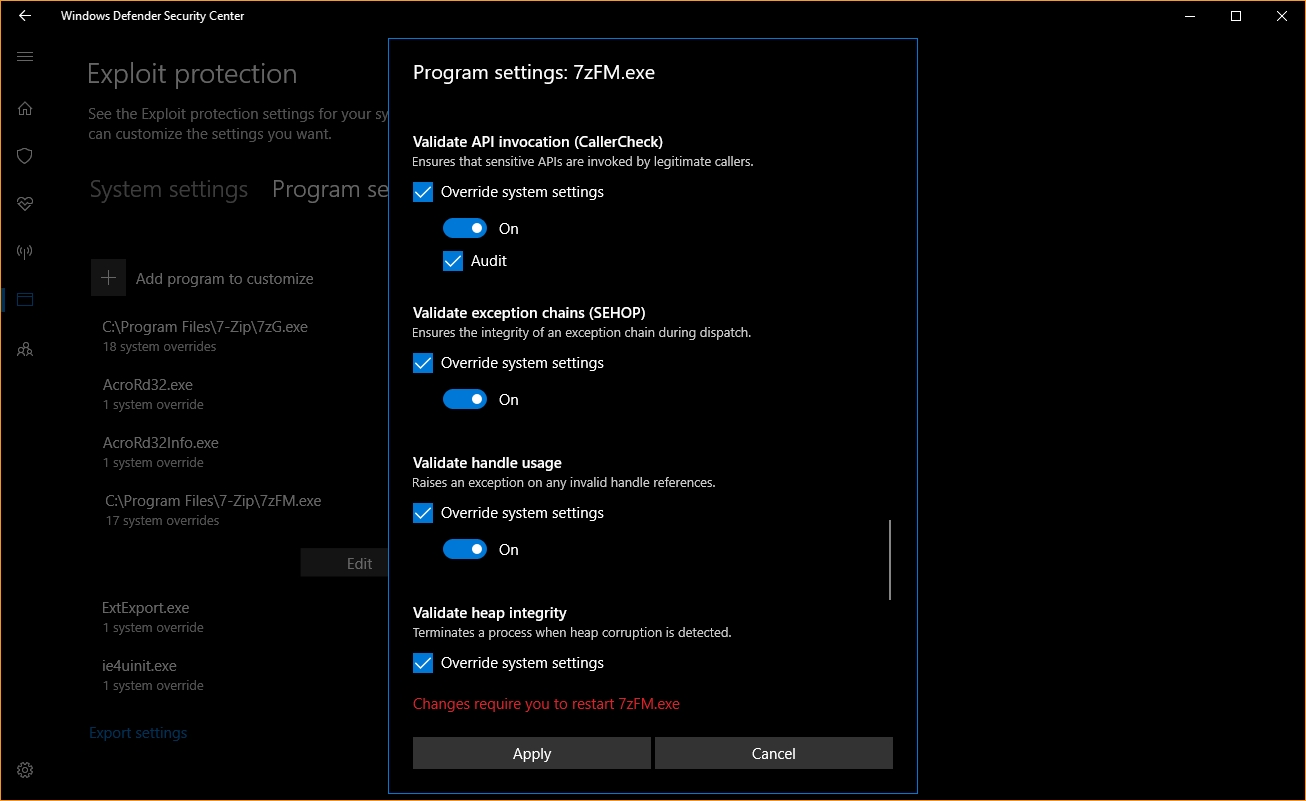Click the red restart 7zFM.exe warning text
Screen dimensions: 1306x801
coord(546,704)
